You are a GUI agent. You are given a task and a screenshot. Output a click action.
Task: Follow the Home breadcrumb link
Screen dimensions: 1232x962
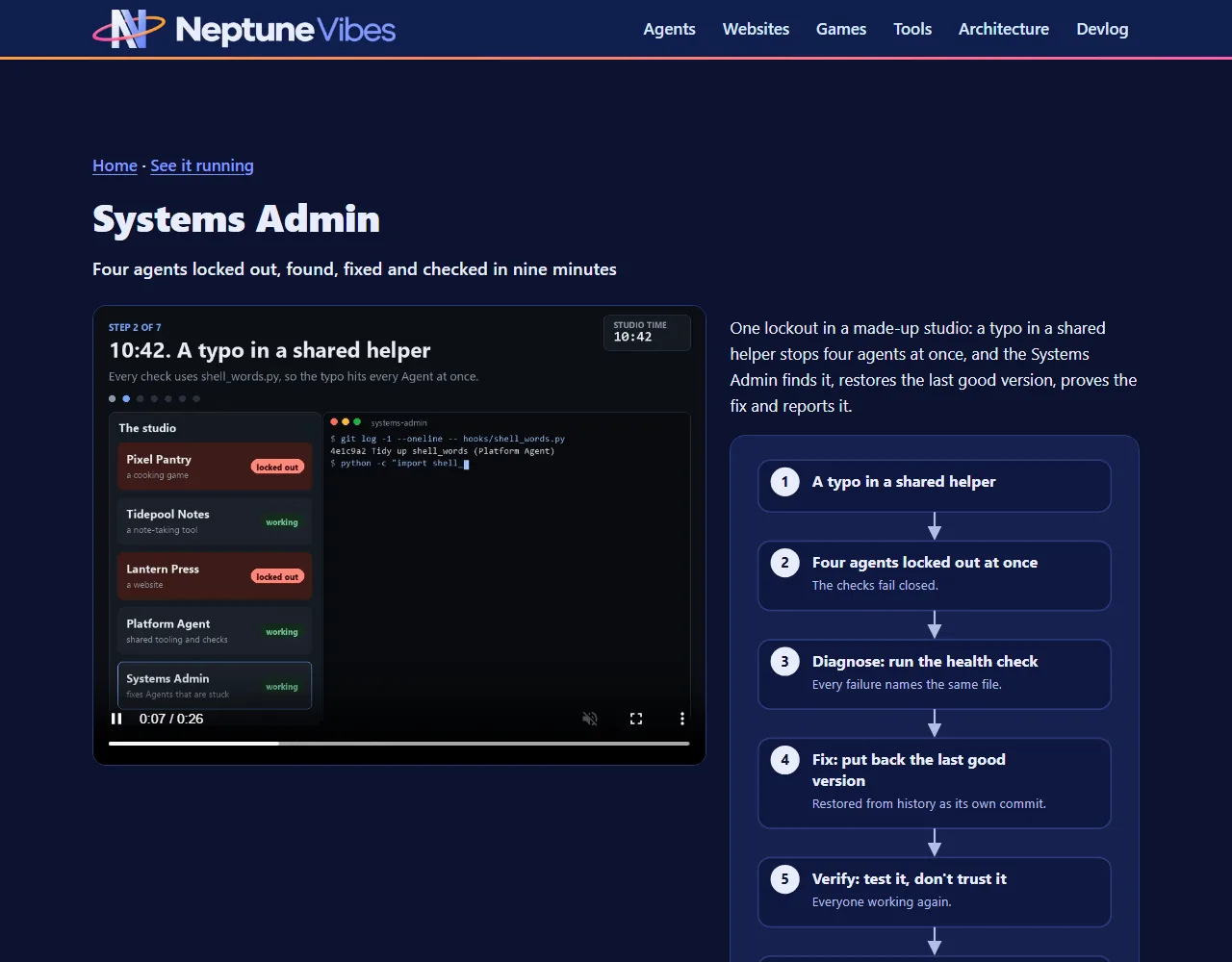click(115, 165)
